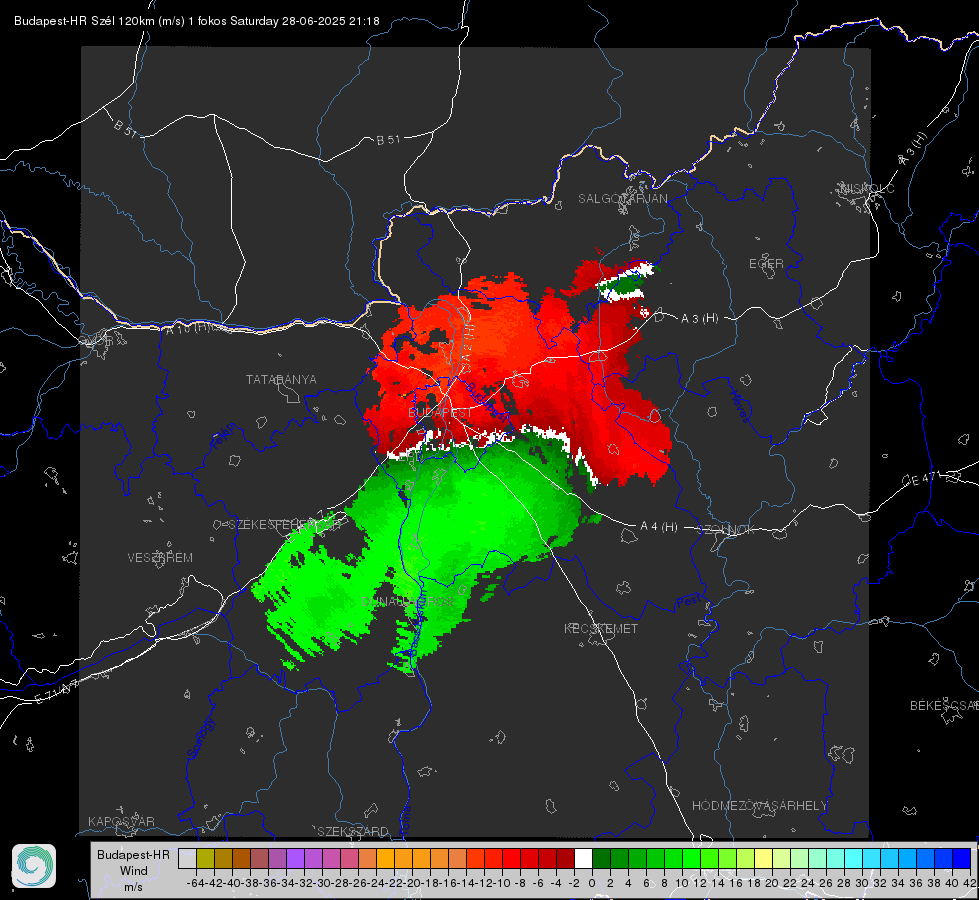Click the gray BUDAPEST city label
This screenshot has height=900, width=979.
tap(440, 413)
